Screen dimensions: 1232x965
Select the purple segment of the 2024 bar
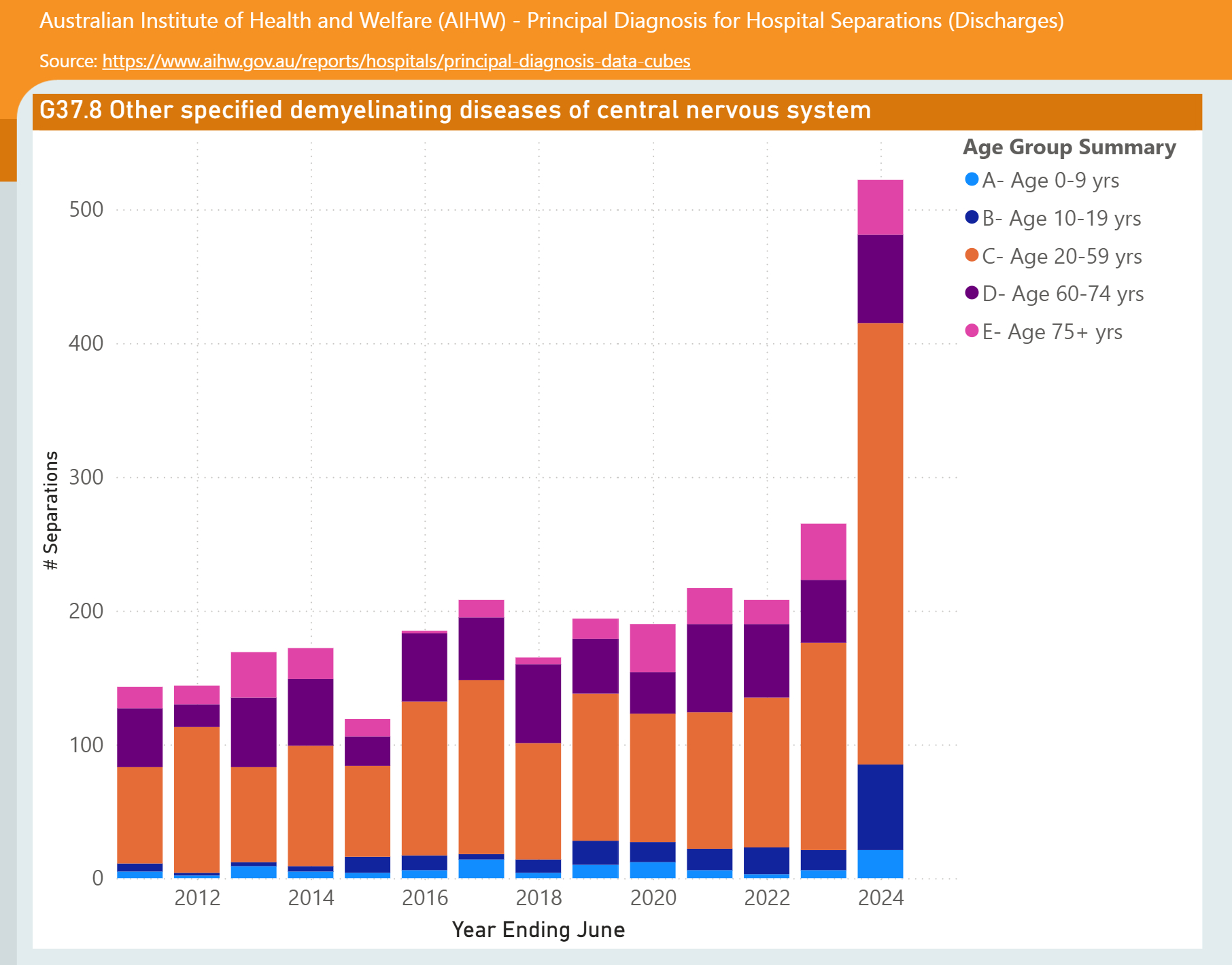[x=880, y=279]
